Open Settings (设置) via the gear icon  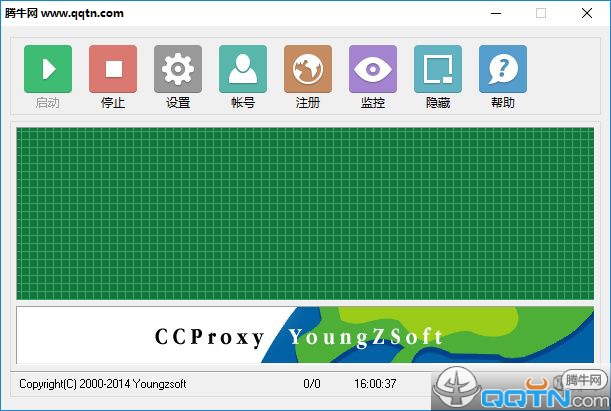point(178,69)
